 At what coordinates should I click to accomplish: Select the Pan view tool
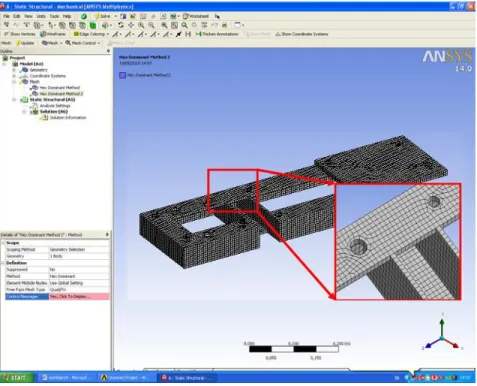[131, 25]
